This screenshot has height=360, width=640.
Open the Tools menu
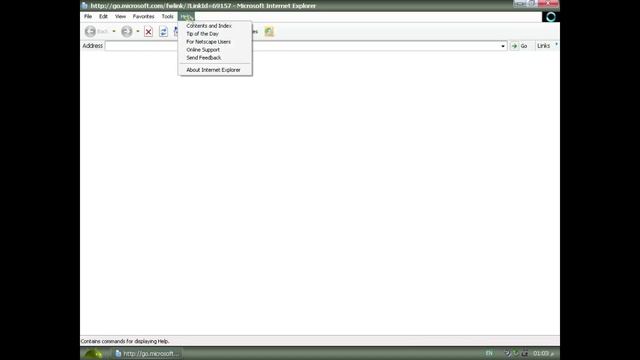coord(167,16)
